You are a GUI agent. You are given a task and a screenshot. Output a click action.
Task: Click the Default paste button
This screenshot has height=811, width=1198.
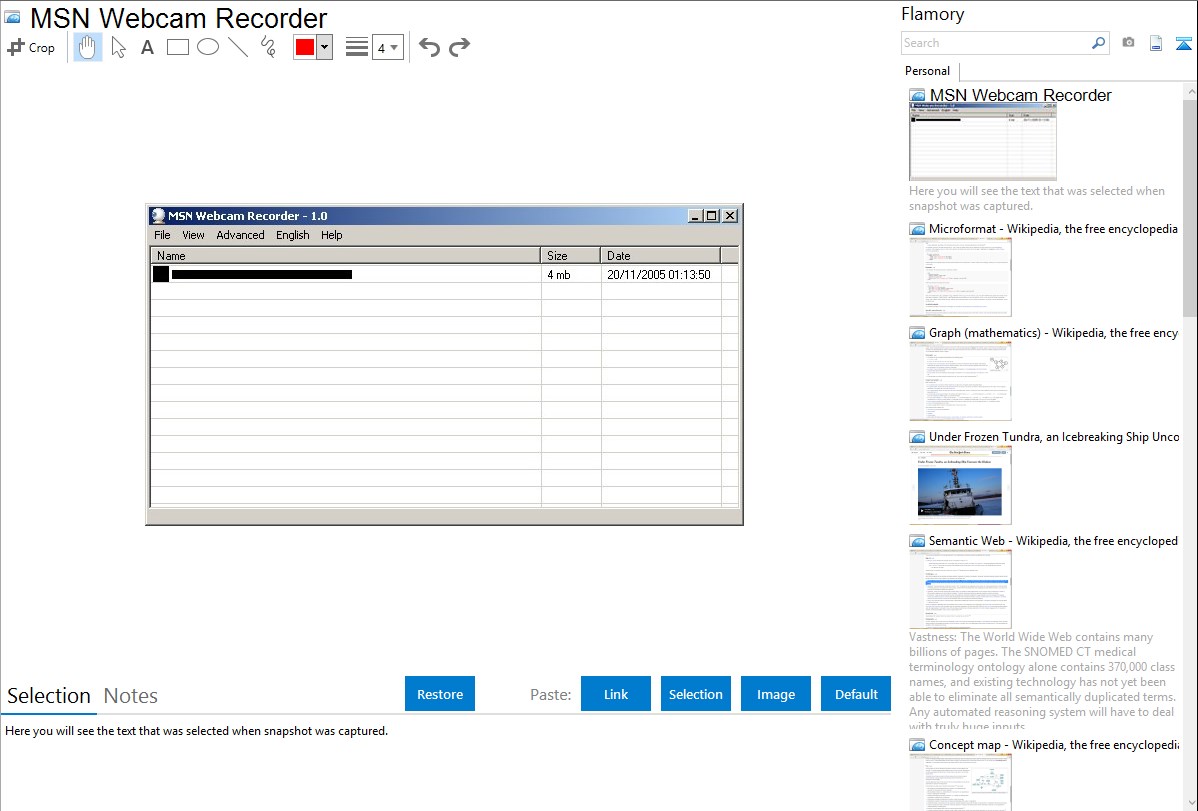pyautogui.click(x=856, y=694)
